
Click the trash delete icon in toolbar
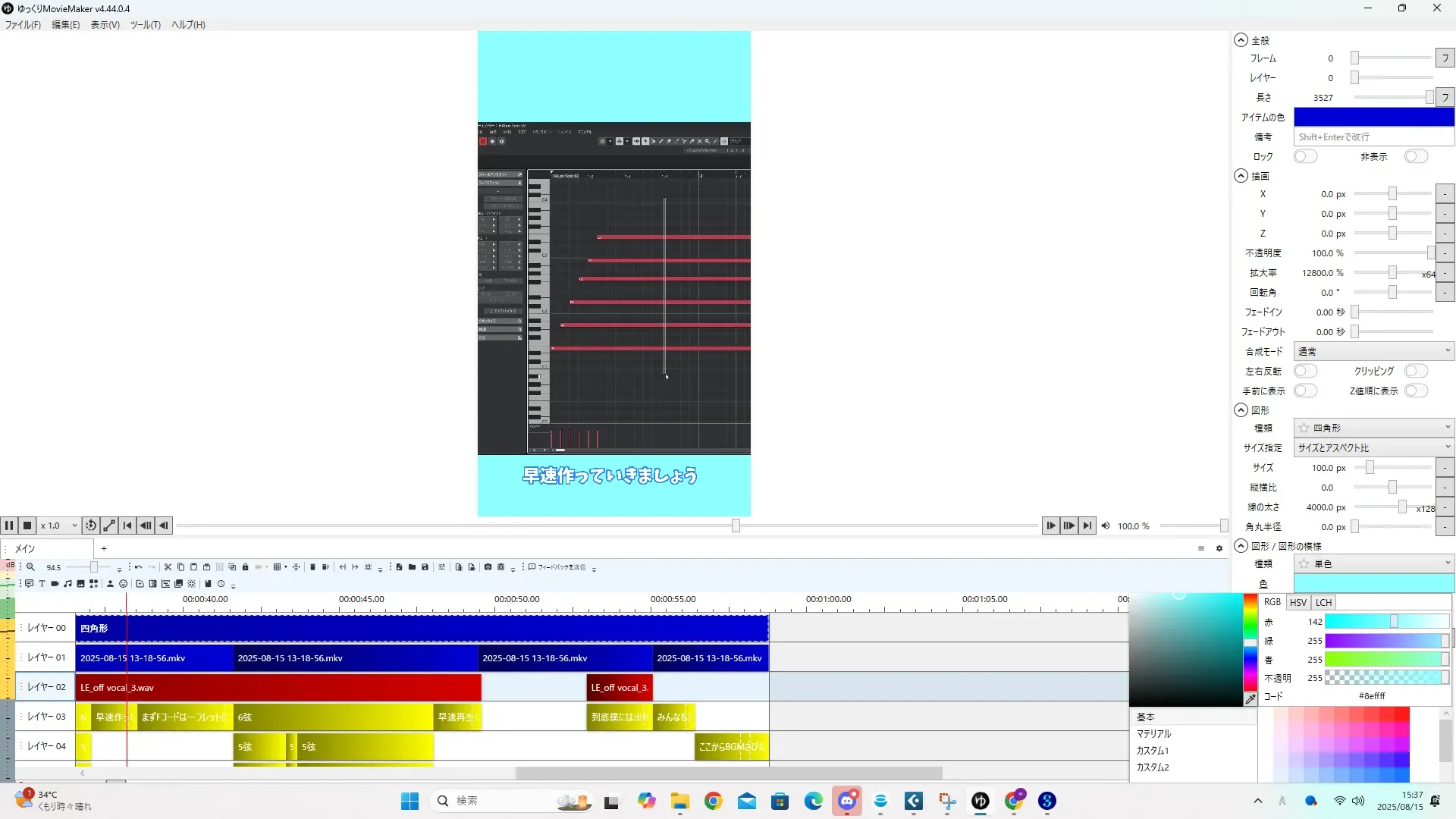[x=312, y=567]
